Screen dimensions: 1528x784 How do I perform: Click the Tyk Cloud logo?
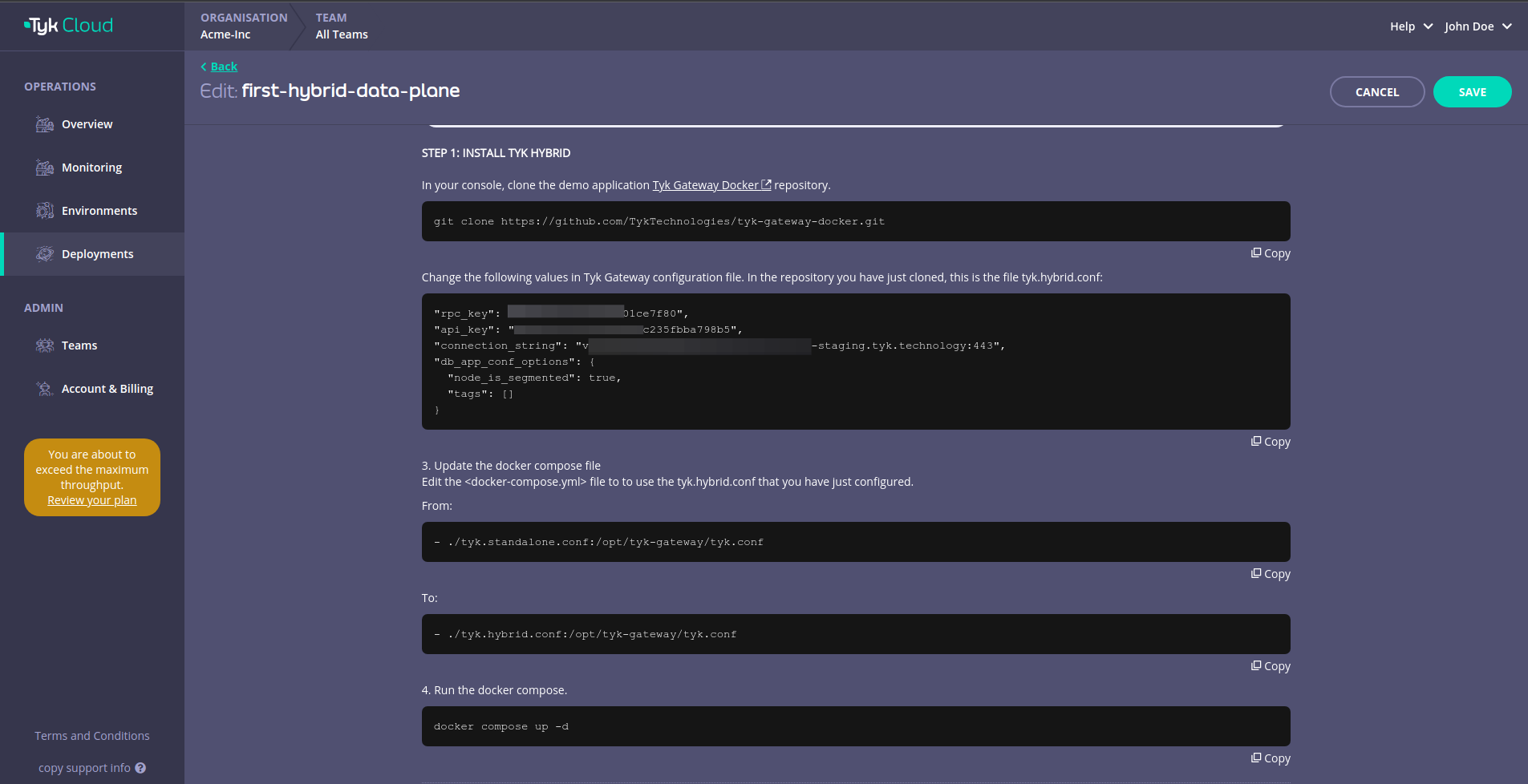(68, 25)
